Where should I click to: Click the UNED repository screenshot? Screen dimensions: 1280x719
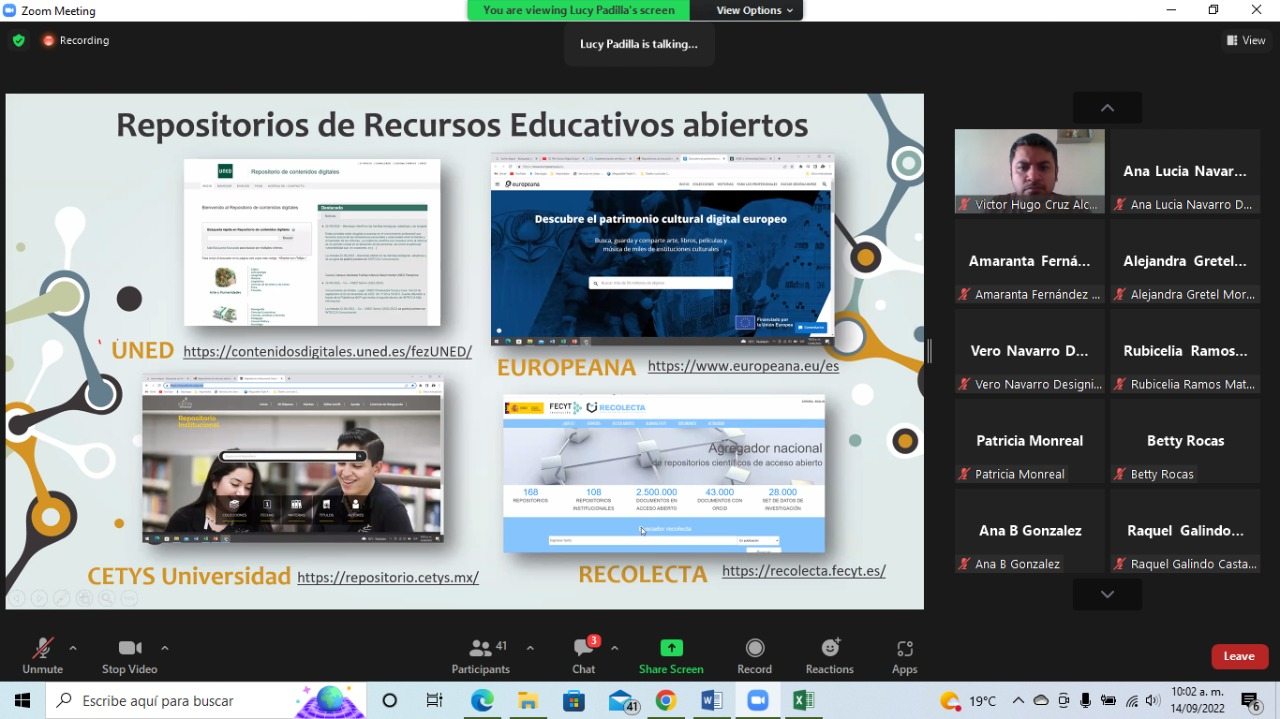[312, 242]
